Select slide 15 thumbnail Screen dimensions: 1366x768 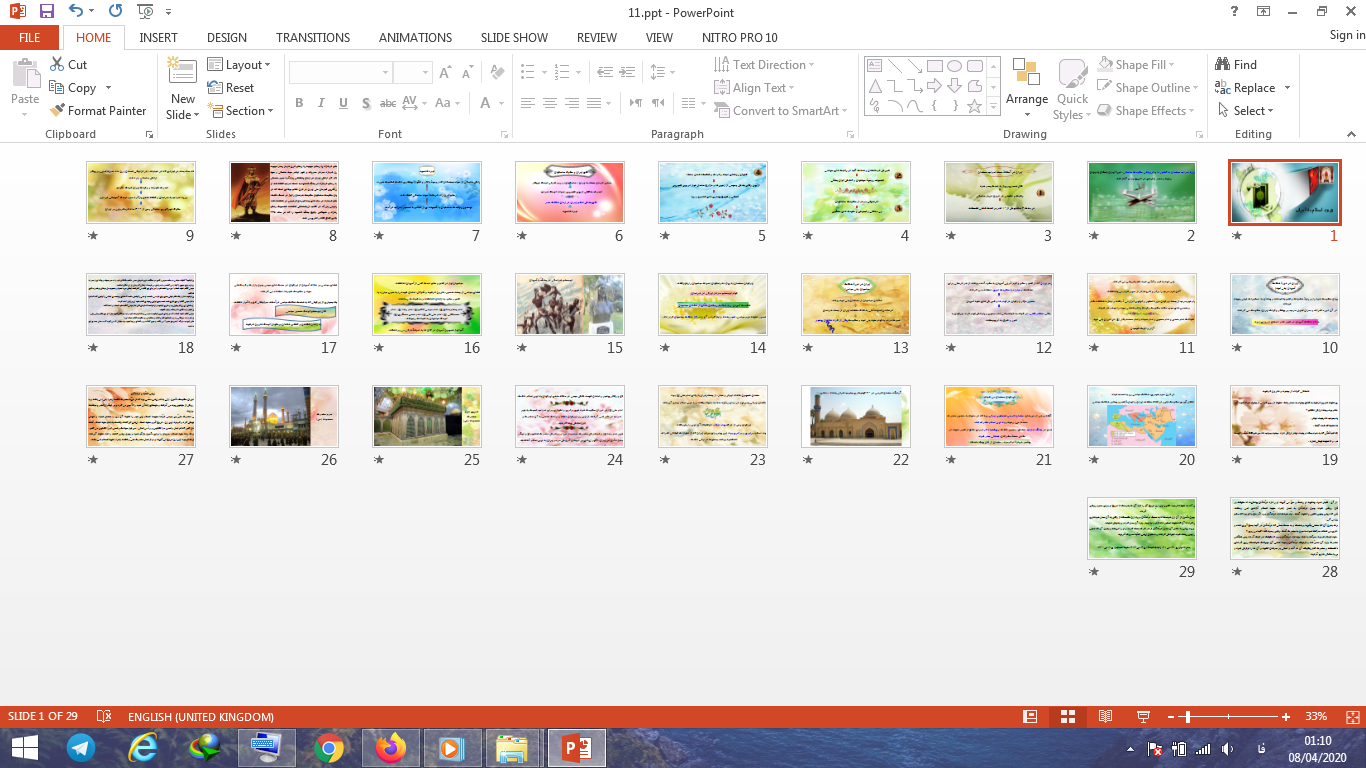pos(569,304)
